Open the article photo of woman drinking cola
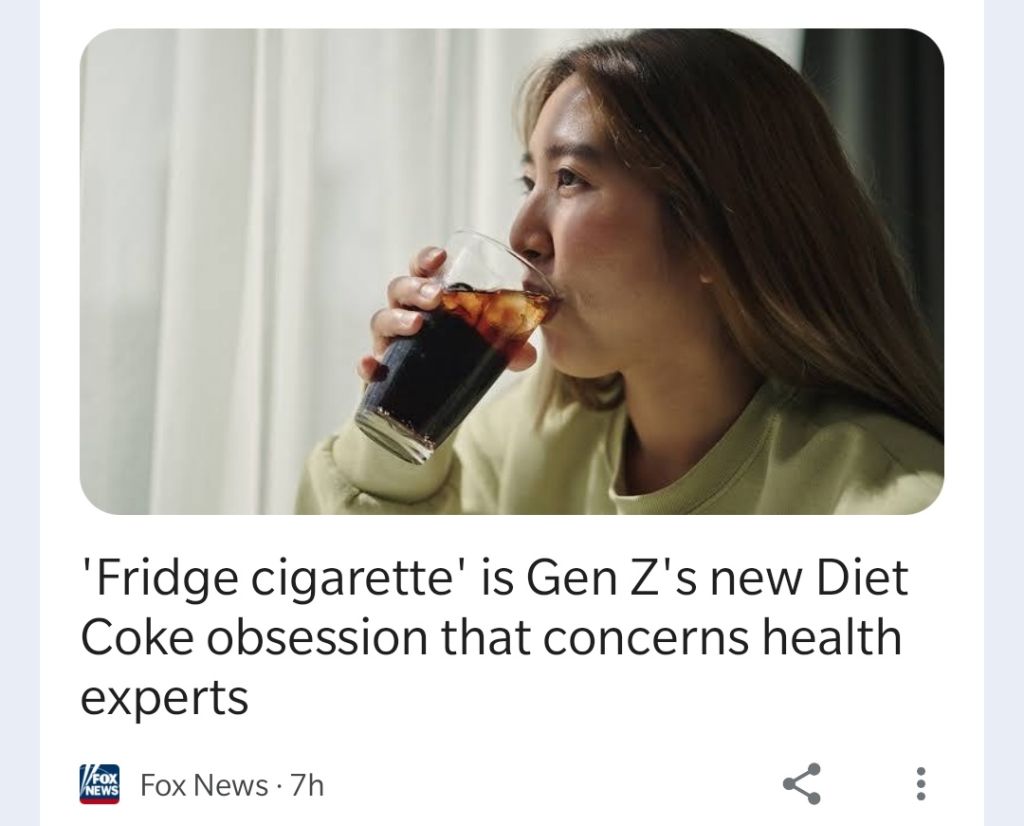Image resolution: width=1024 pixels, height=826 pixels. 511,271
